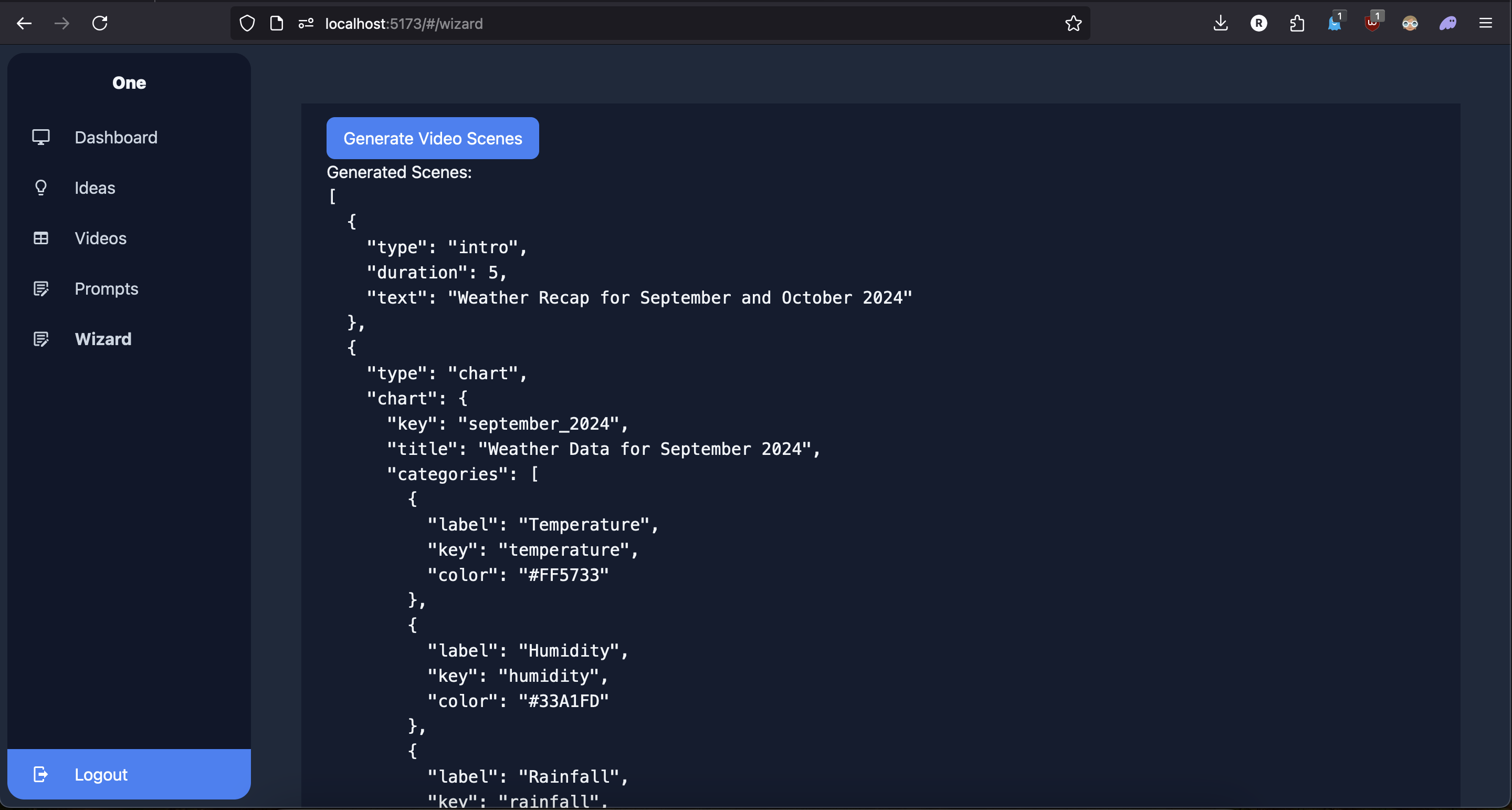Click the Prompts edit-note icon

coord(40,289)
